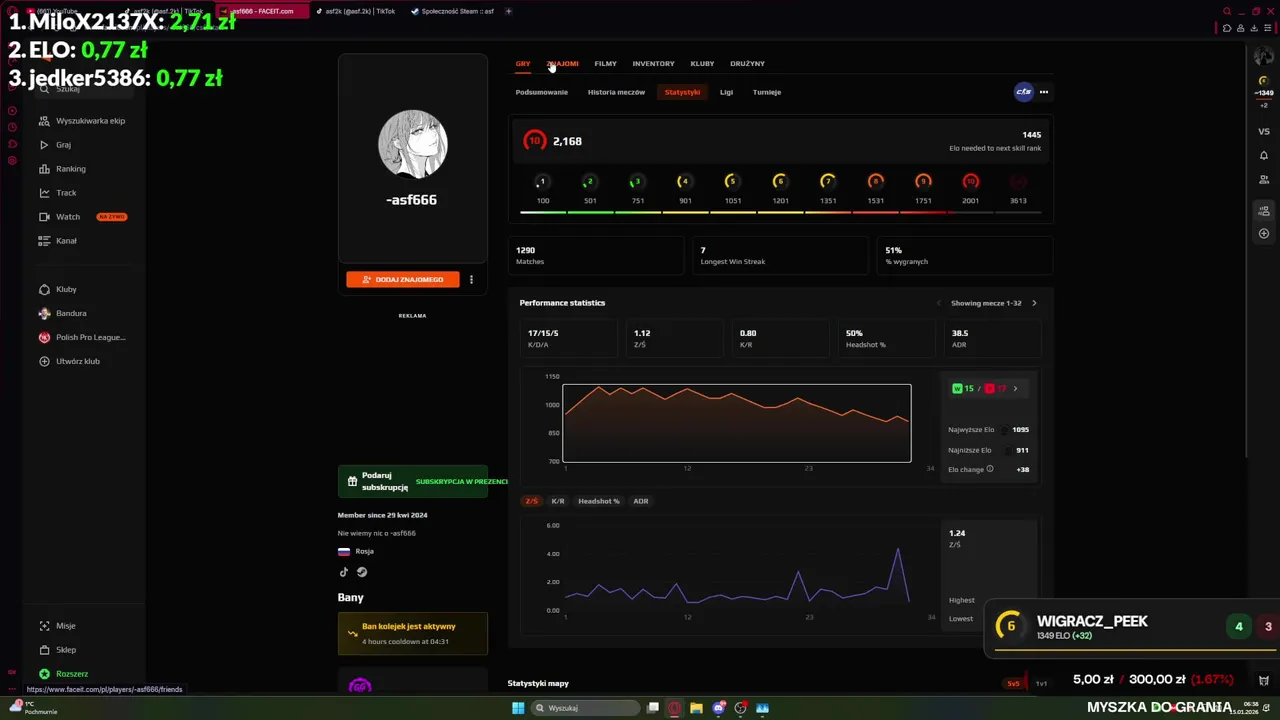Image resolution: width=1280 pixels, height=720 pixels.
Task: Select the 5v5 map stats toggle
Action: click(x=1013, y=684)
